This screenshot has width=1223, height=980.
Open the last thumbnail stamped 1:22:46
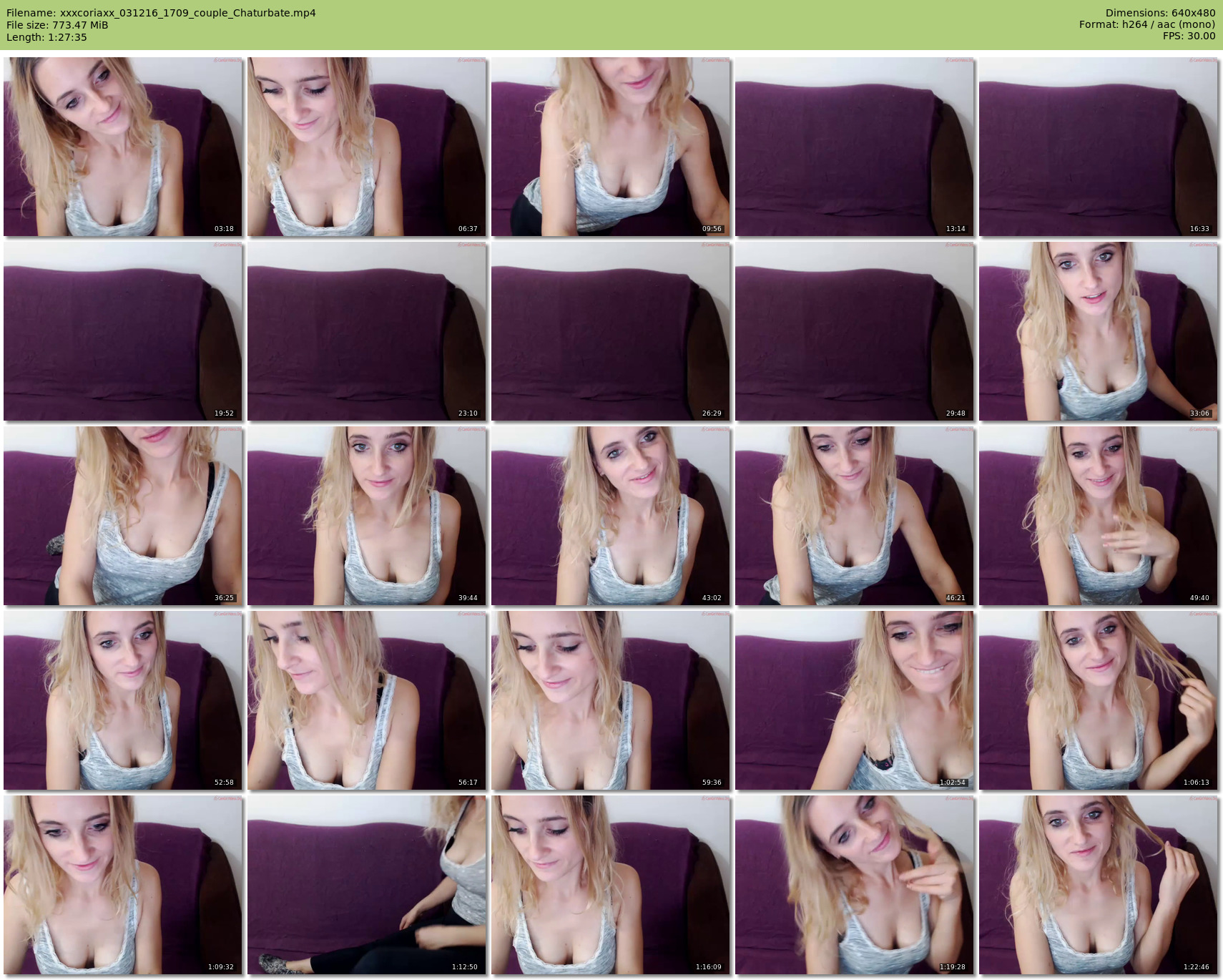(1099, 885)
